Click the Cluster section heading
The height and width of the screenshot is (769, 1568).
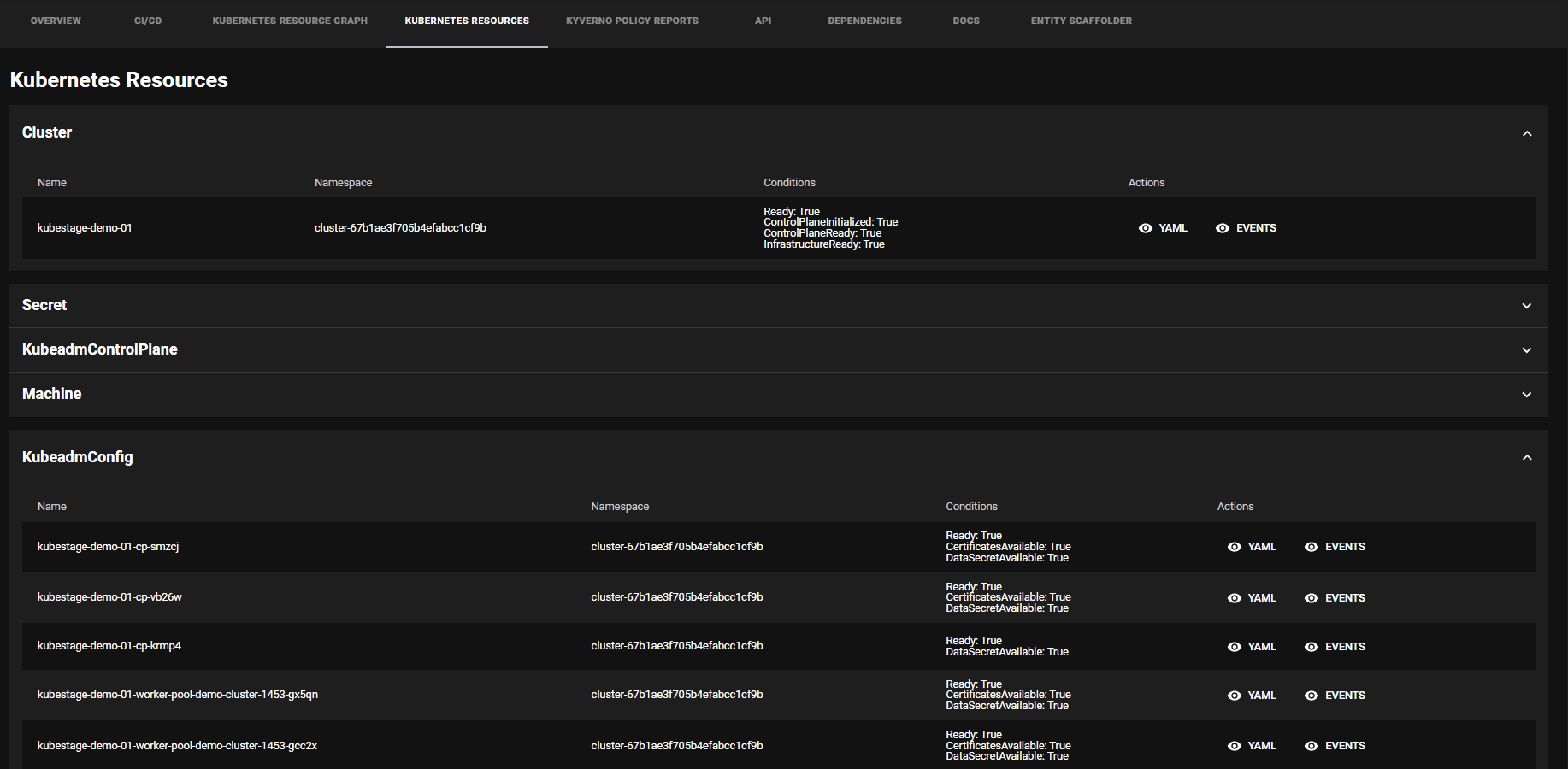[x=47, y=132]
